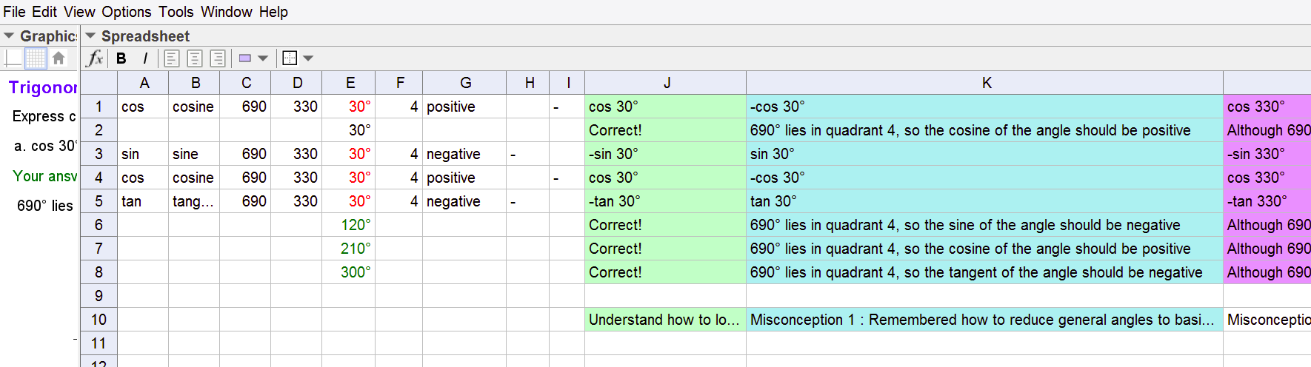Select column K header
The height and width of the screenshot is (367, 1311).
tap(985, 82)
